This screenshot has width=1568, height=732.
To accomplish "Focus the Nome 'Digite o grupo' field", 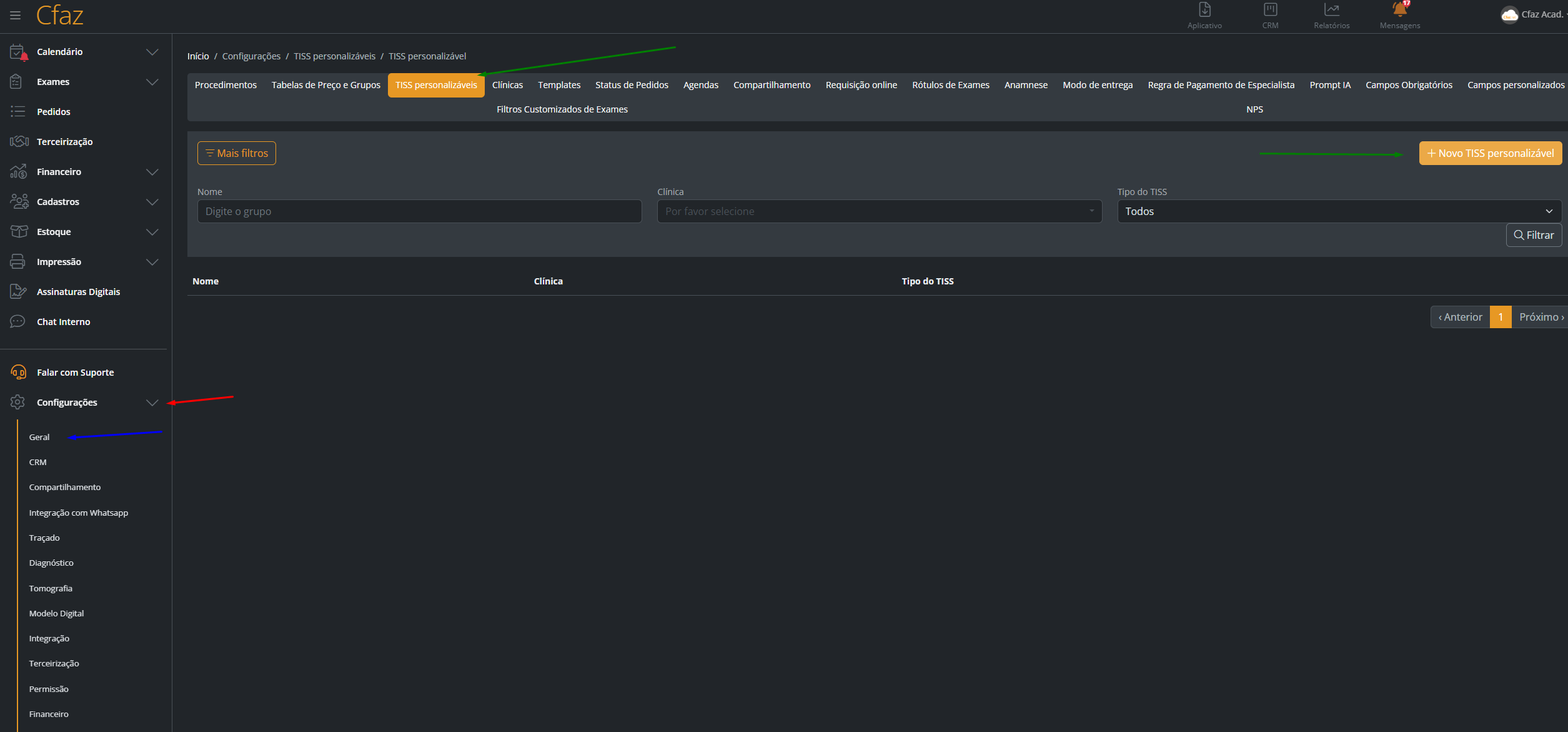I will pyautogui.click(x=420, y=211).
